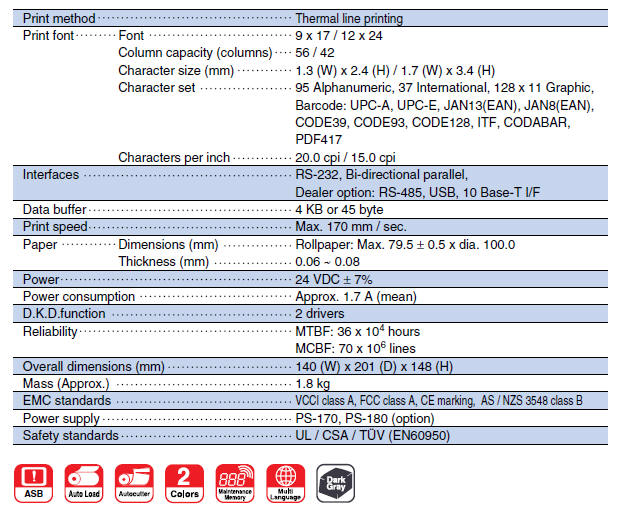Click the Auto Load paper icon

pyautogui.click(x=85, y=481)
